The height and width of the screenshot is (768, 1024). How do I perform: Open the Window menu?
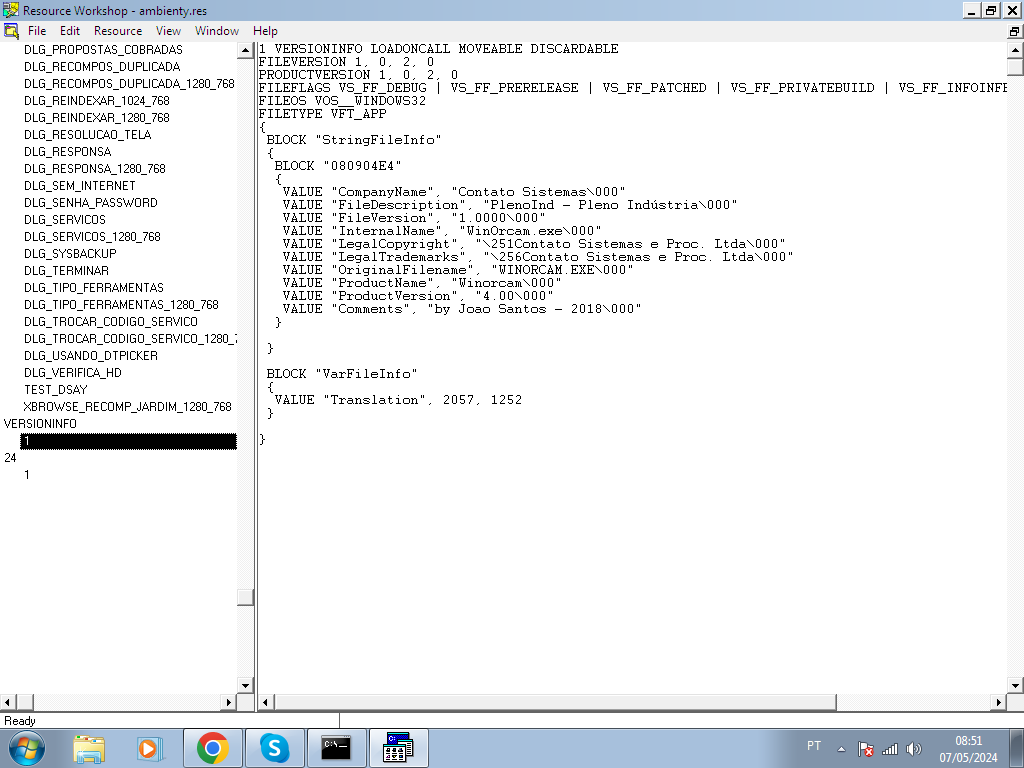pyautogui.click(x=217, y=31)
